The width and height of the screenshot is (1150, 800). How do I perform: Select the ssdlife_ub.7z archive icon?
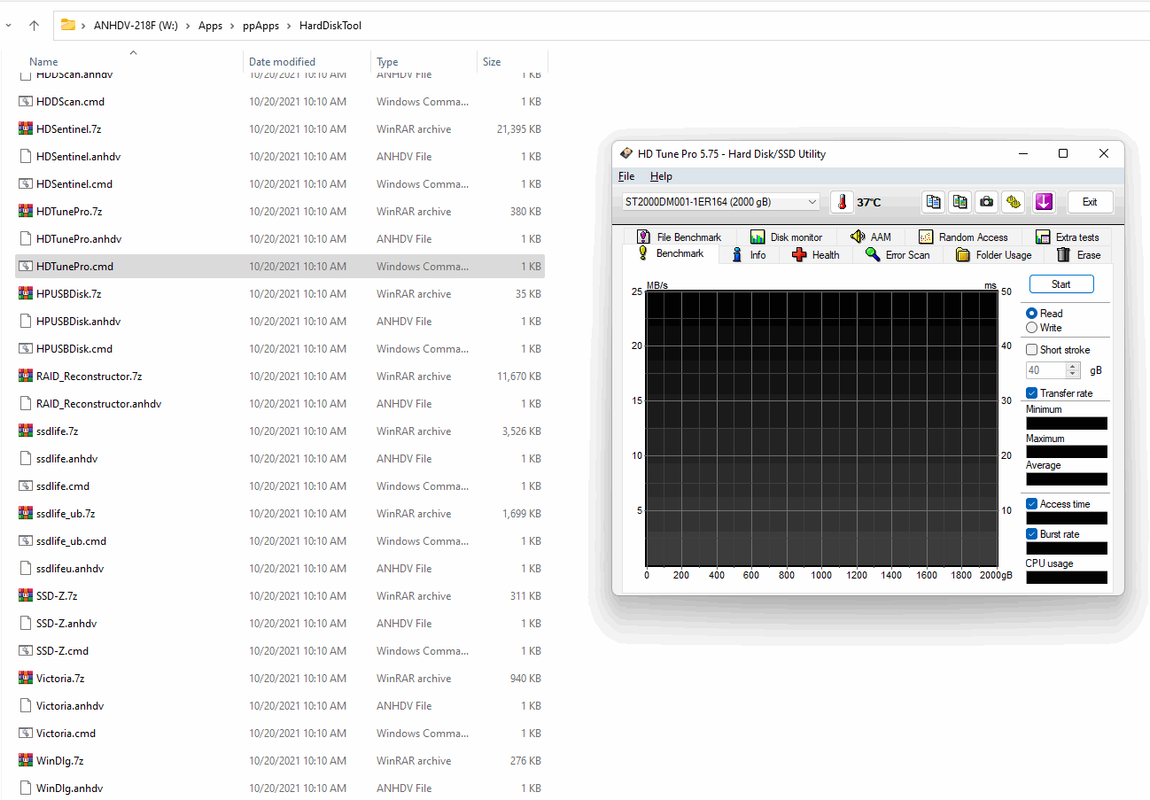[25, 513]
